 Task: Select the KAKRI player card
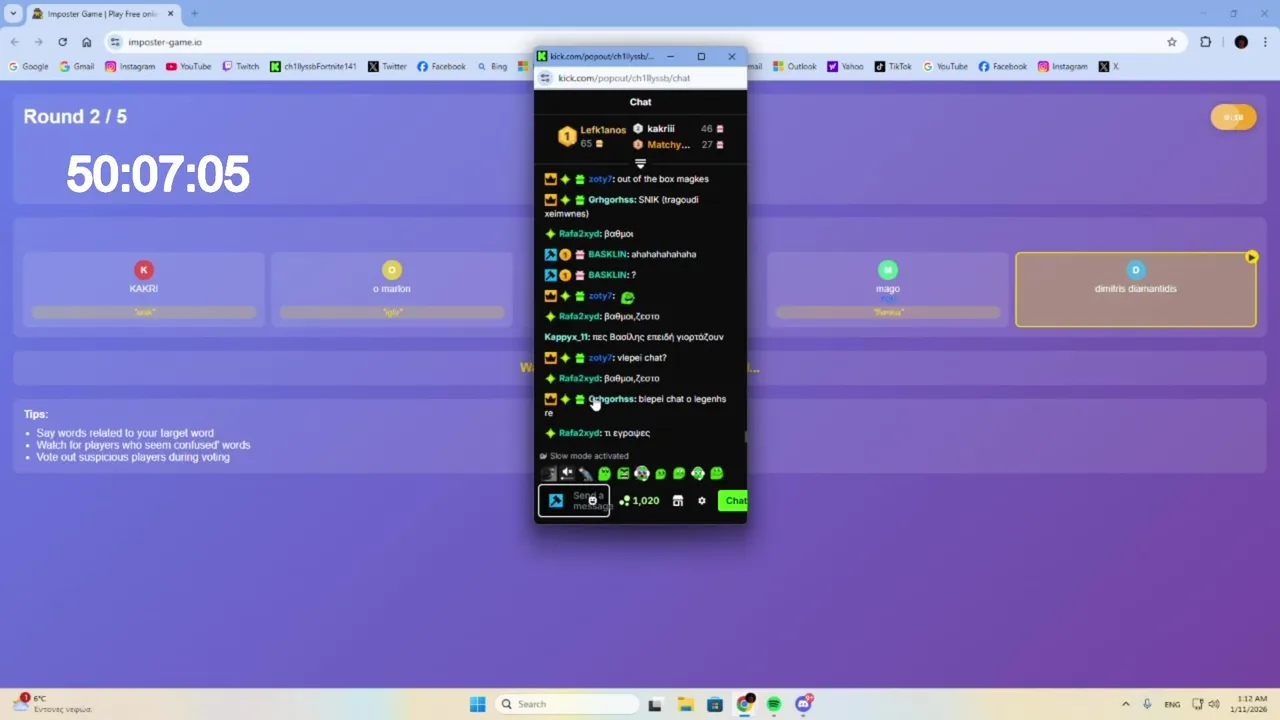[144, 289]
